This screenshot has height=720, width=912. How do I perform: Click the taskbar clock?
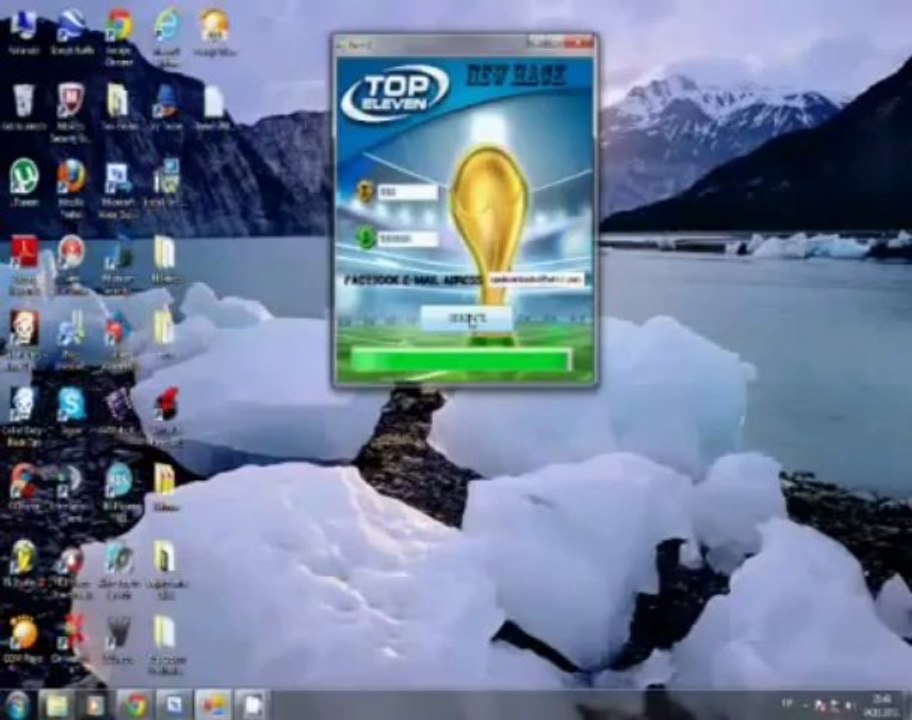click(x=880, y=705)
